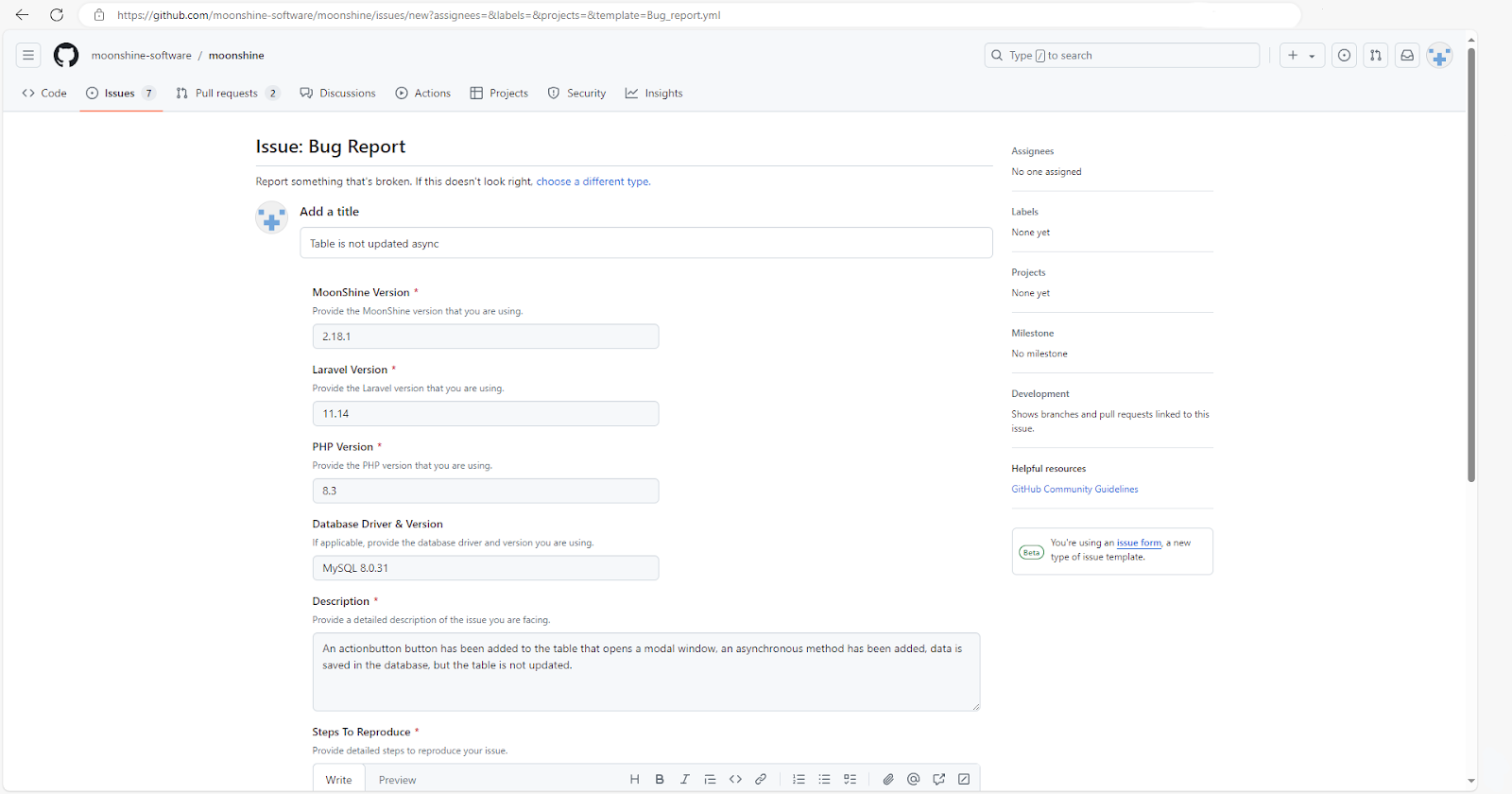Apply bold formatting icon

[x=660, y=779]
